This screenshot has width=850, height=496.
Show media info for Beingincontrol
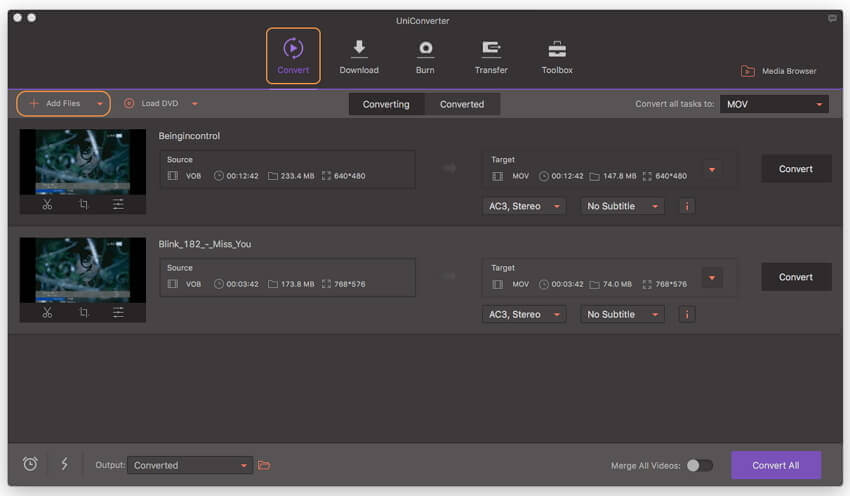coord(687,206)
